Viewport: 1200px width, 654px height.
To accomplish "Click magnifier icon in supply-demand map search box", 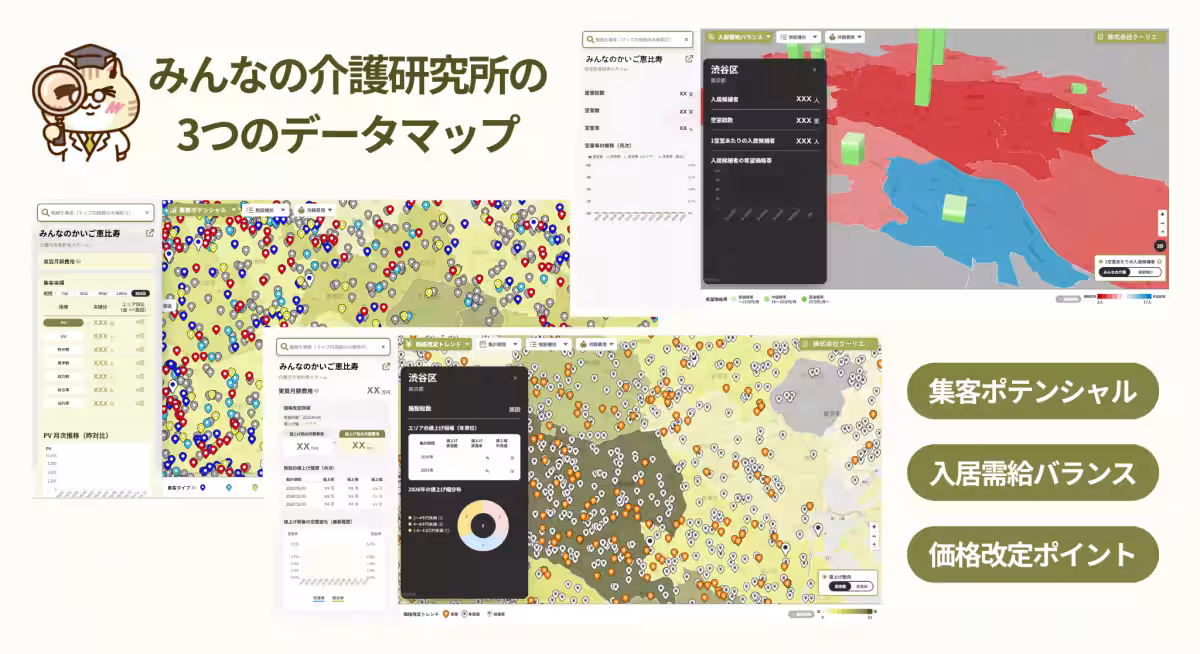I will (592, 38).
